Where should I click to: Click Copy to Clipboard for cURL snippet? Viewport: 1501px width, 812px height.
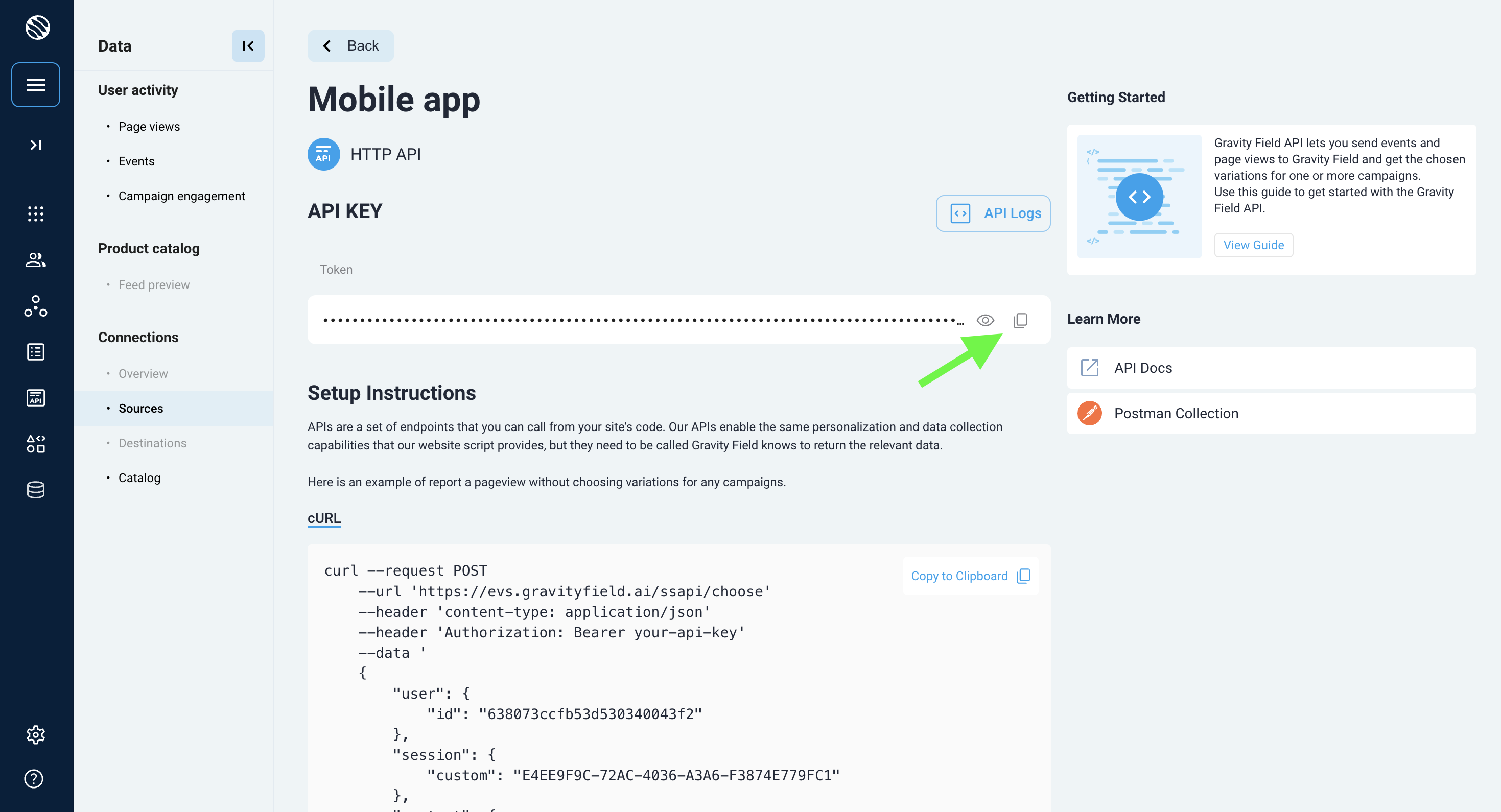970,576
